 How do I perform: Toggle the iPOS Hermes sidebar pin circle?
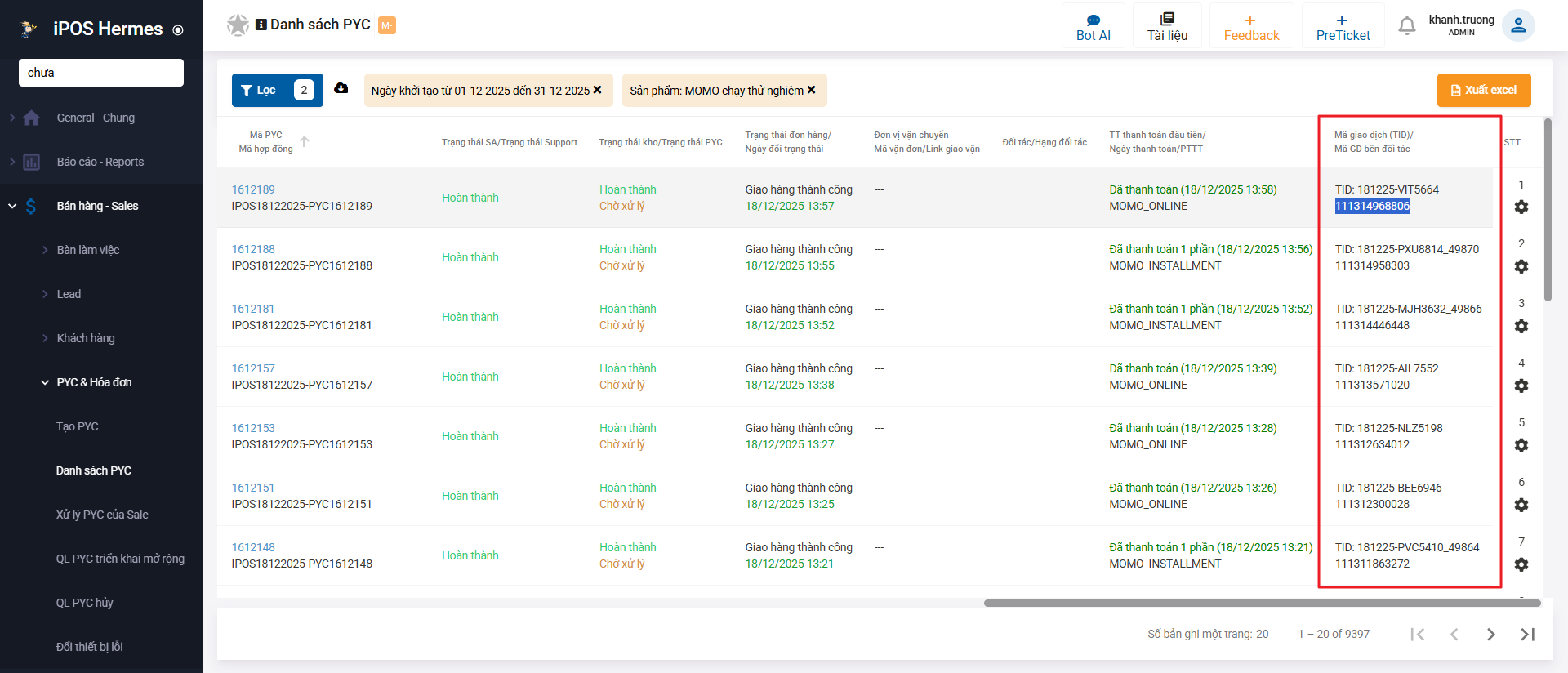tap(178, 30)
